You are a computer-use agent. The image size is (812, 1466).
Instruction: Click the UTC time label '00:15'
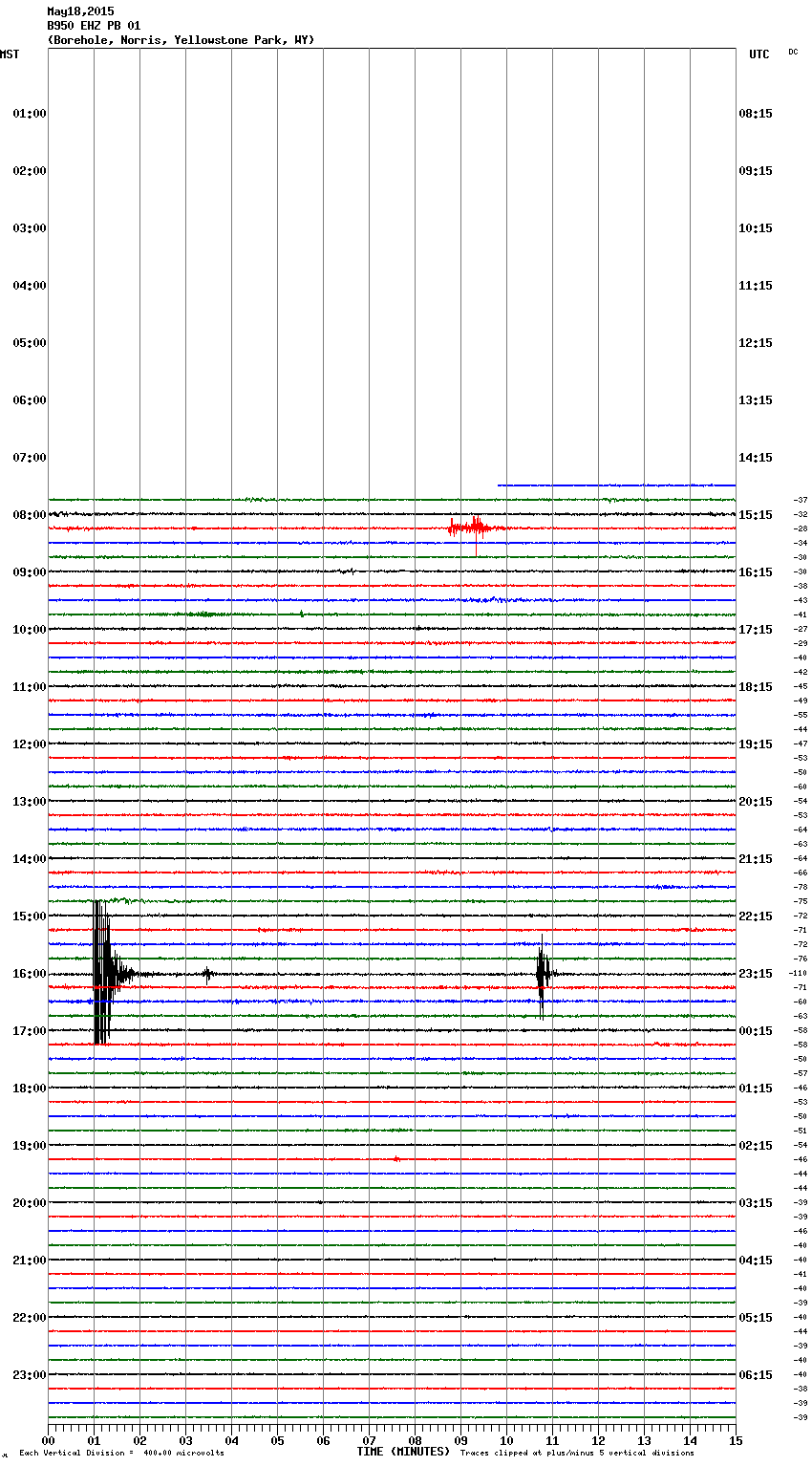click(x=756, y=1031)
